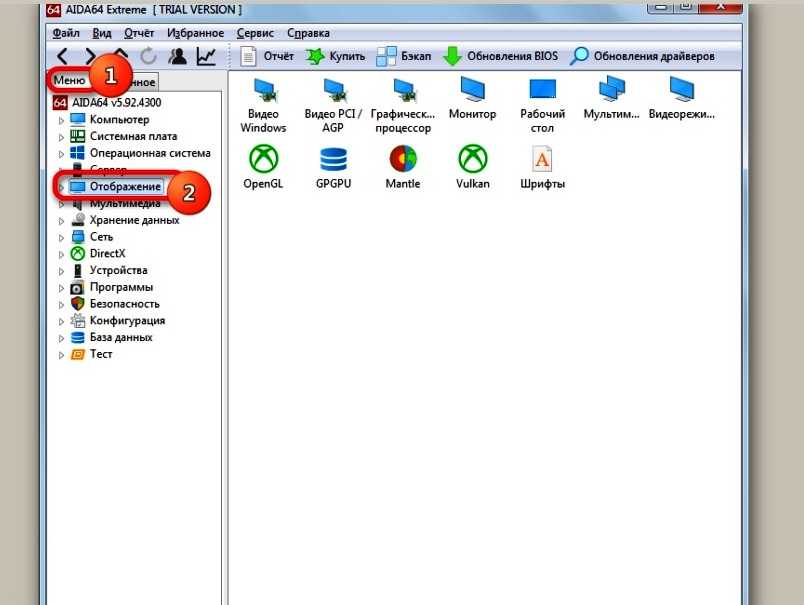
Task: Open the OpenGL icon
Action: click(x=263, y=167)
